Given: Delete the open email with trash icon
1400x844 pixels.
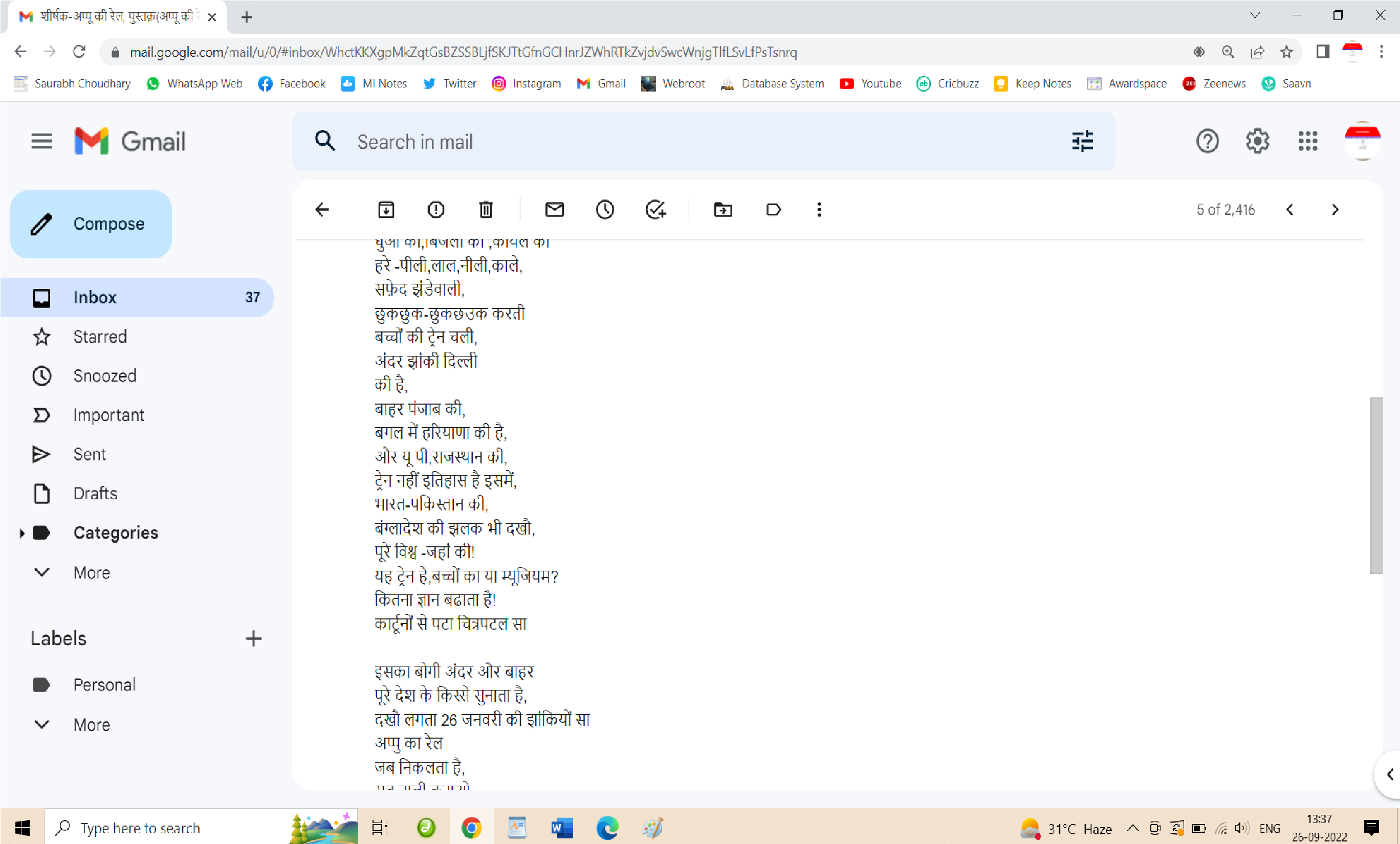Looking at the screenshot, I should (x=486, y=210).
